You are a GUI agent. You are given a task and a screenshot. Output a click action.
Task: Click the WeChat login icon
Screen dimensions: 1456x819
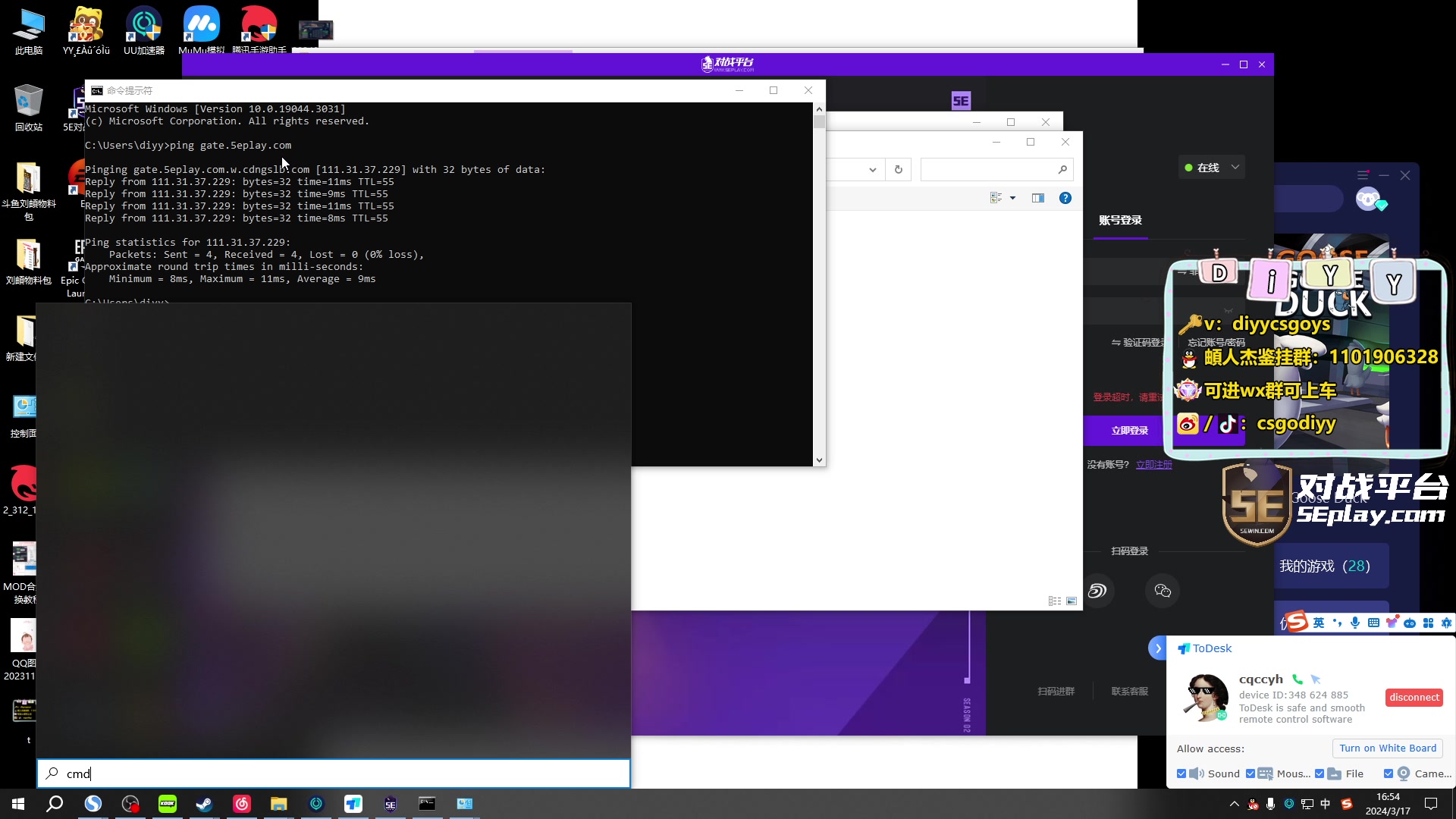tap(1163, 591)
